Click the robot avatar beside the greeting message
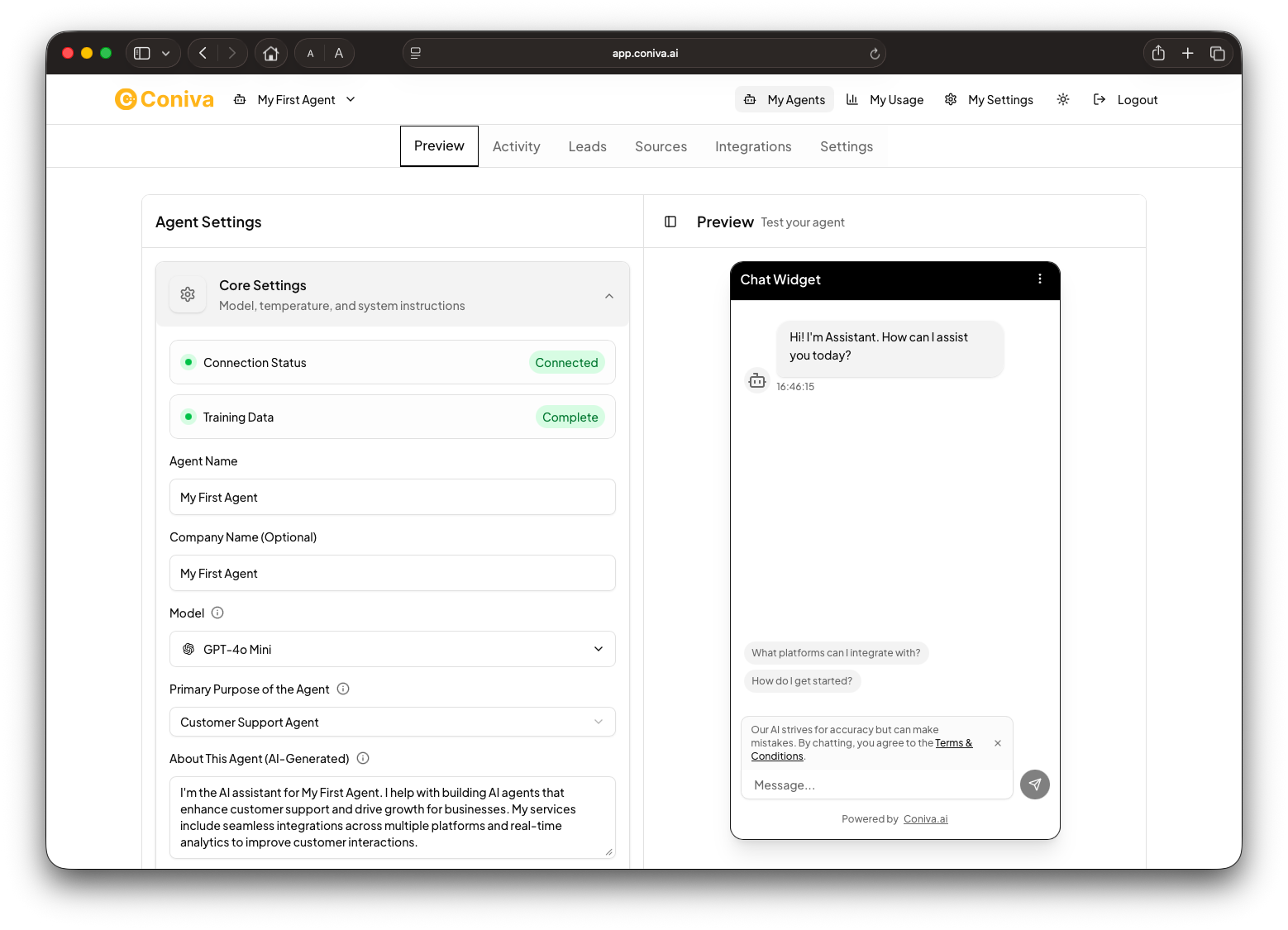Viewport: 1288px width, 930px height. [x=757, y=380]
